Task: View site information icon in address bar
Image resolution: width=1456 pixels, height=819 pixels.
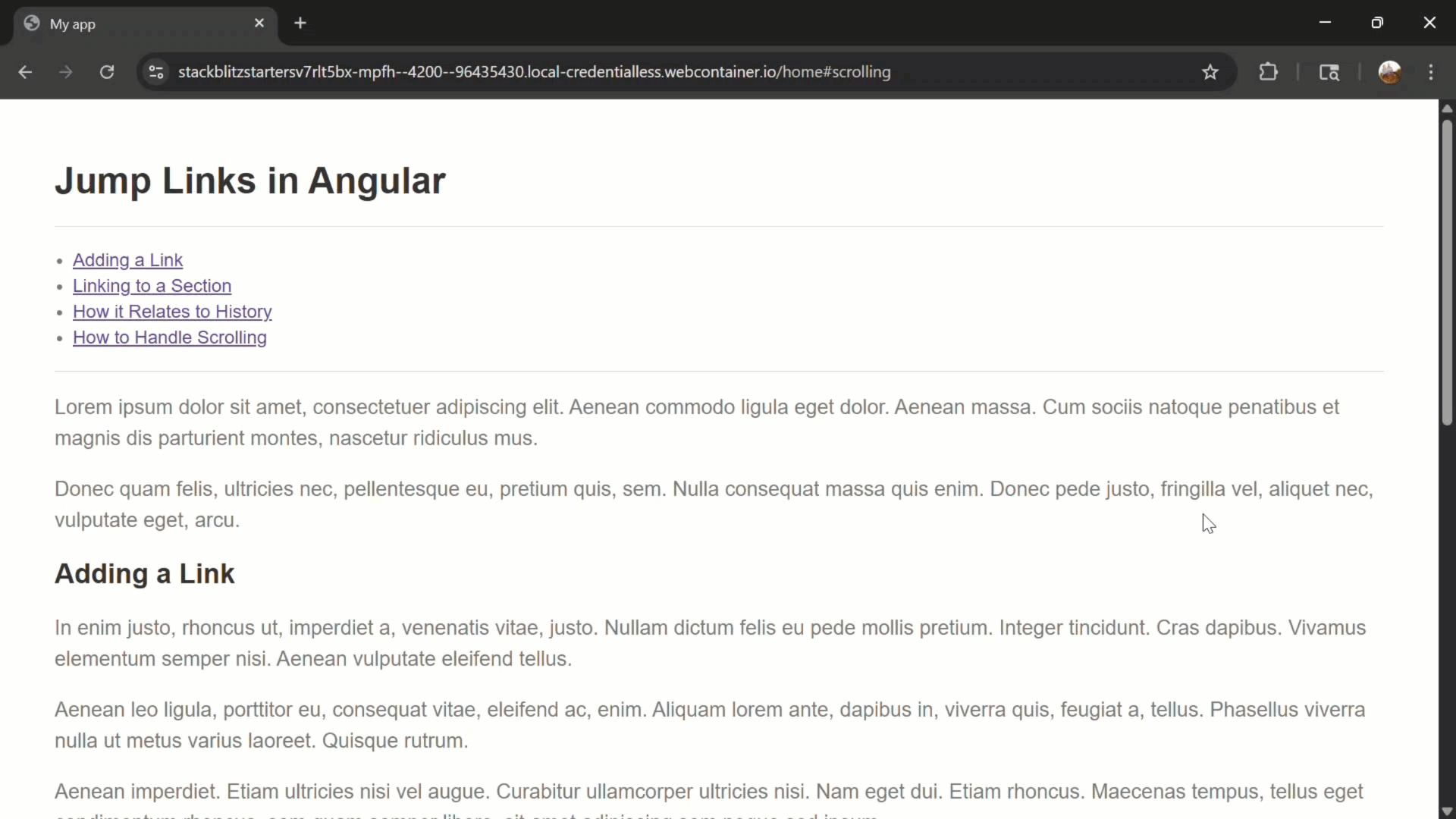Action: 156,72
